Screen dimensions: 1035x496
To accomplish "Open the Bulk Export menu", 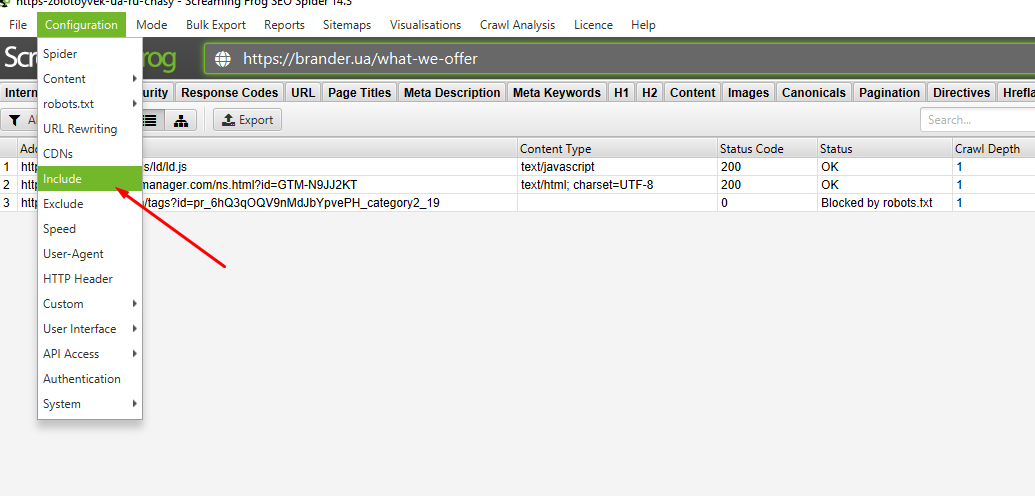I will point(215,25).
